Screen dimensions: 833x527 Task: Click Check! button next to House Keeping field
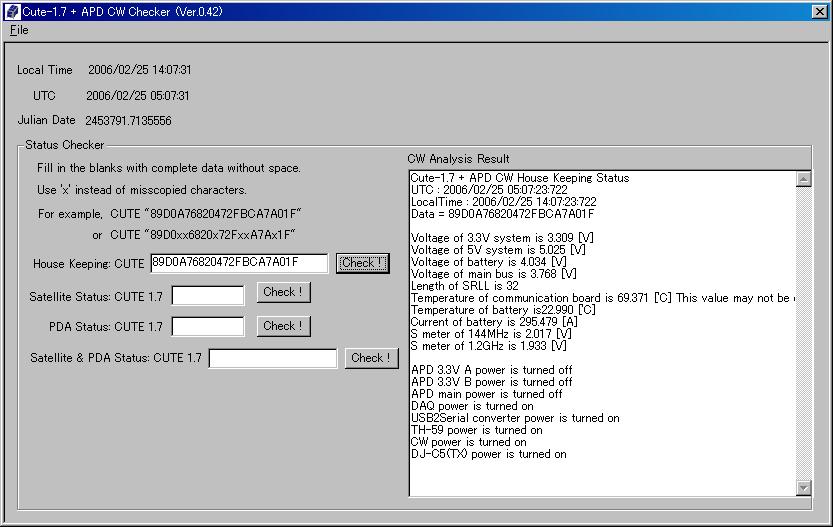(x=362, y=263)
